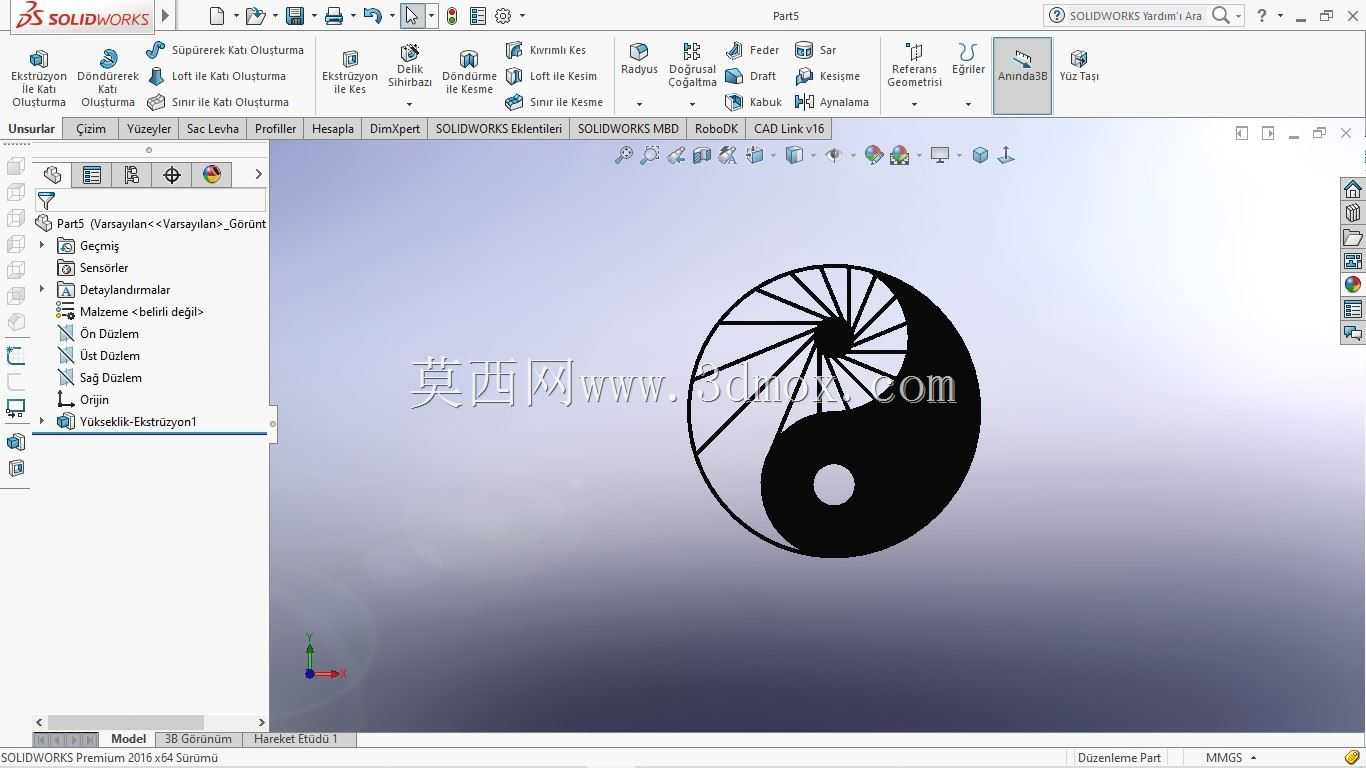Open Section View tool icon
The width and height of the screenshot is (1366, 768).
pyautogui.click(x=702, y=155)
